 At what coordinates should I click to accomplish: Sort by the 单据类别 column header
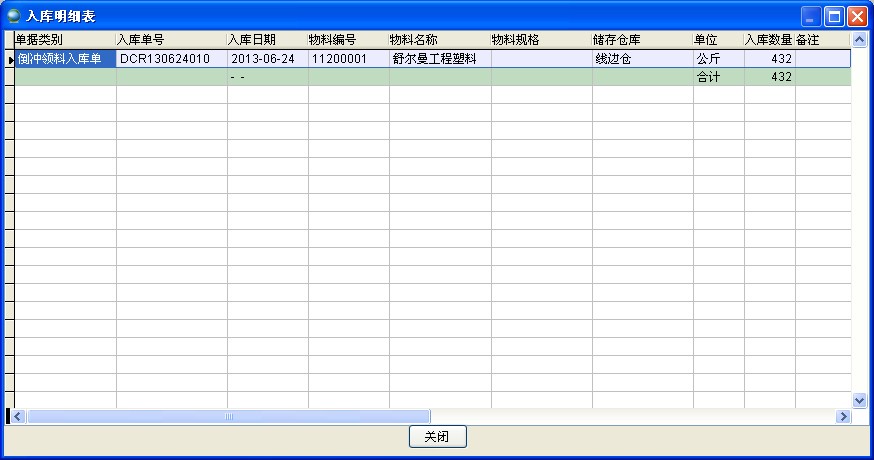coord(65,40)
